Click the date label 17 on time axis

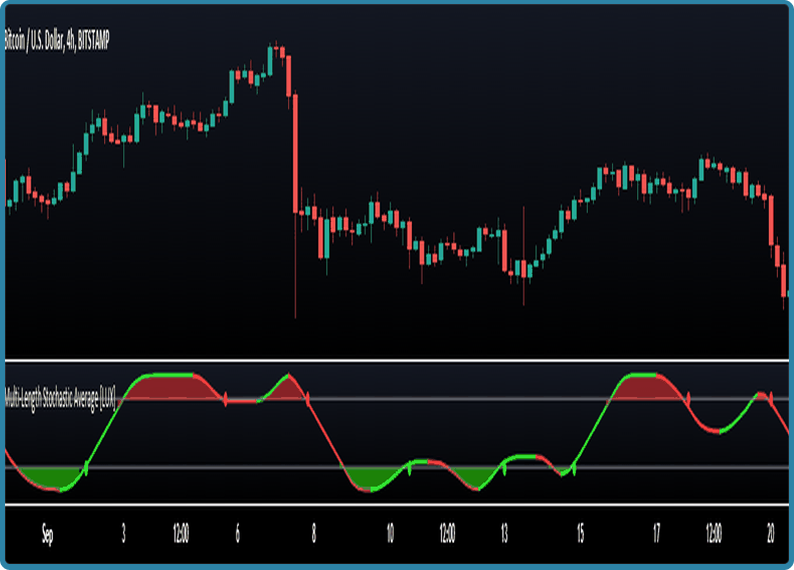657,534
